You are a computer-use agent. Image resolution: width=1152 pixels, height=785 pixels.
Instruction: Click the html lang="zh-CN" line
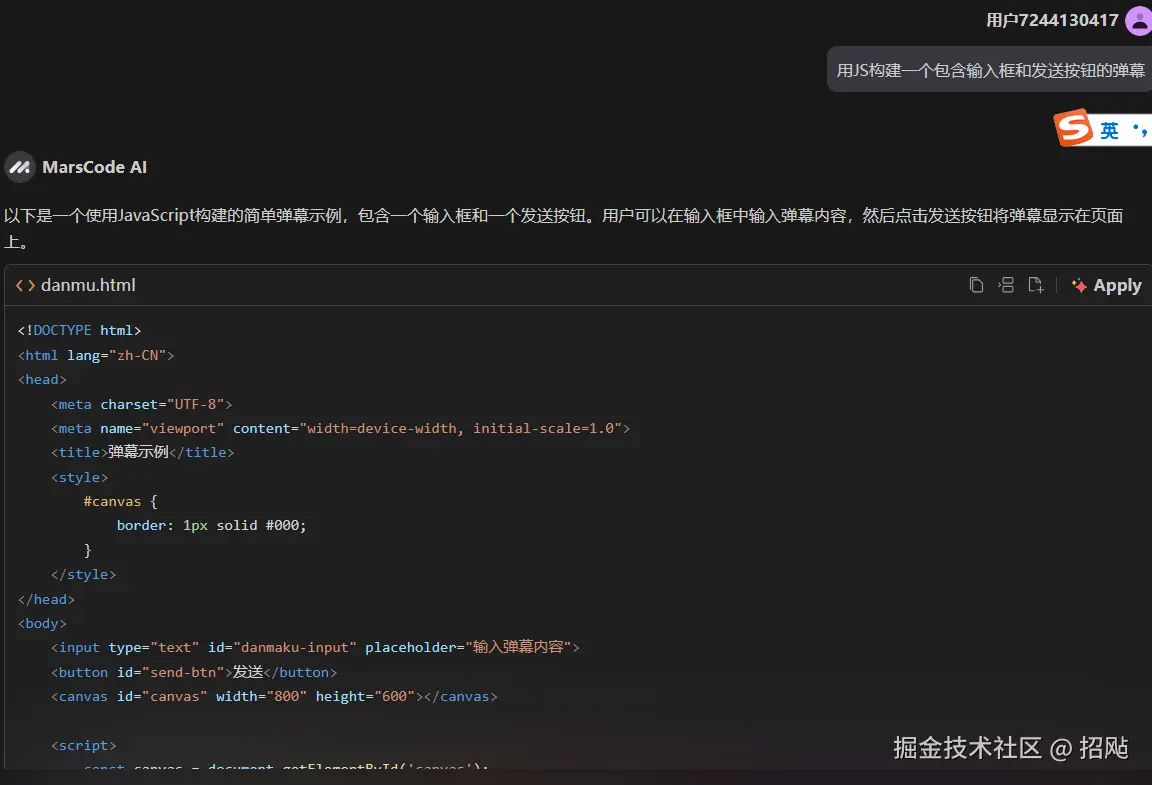tap(96, 355)
